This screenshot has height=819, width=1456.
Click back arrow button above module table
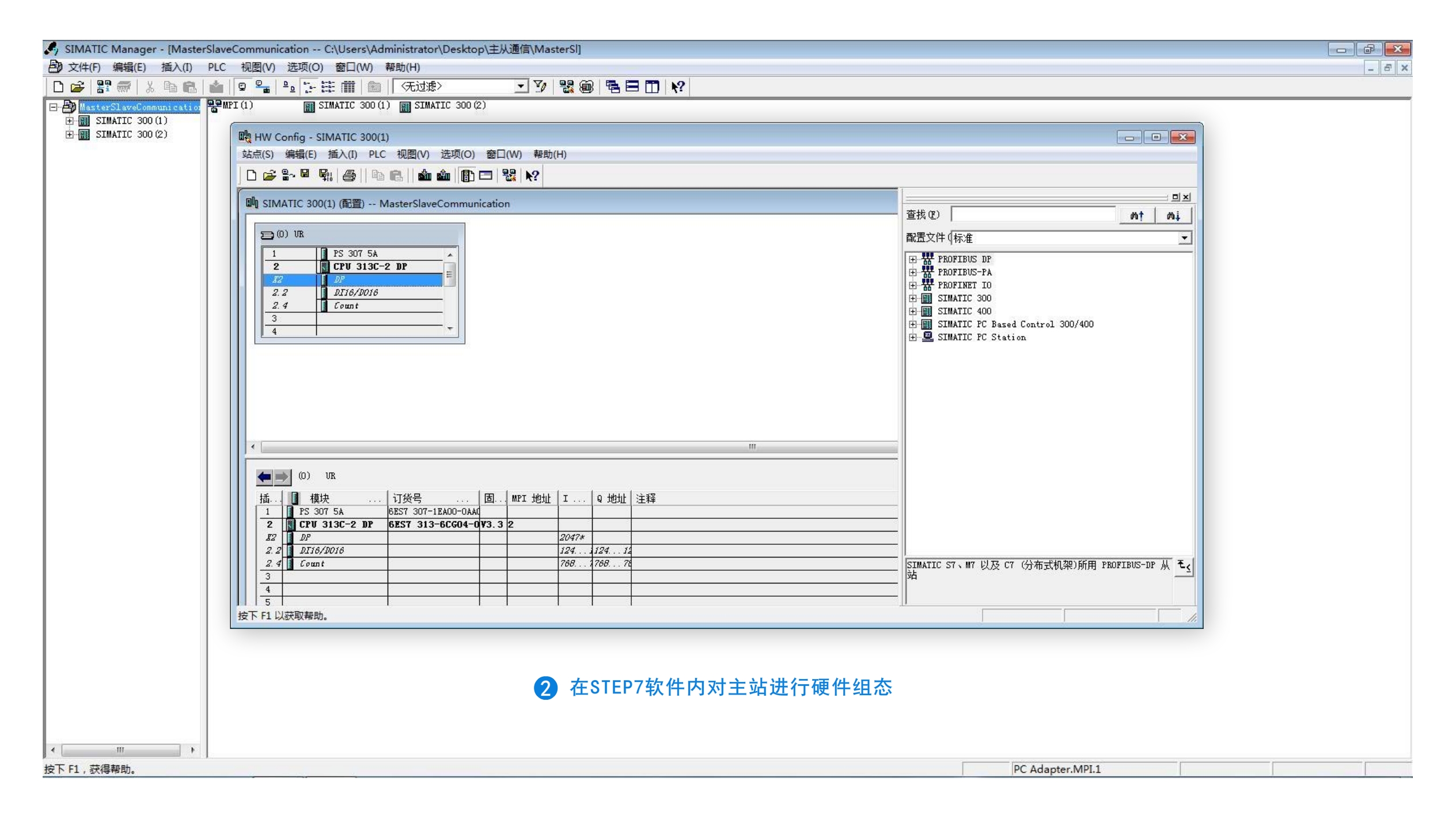click(x=264, y=477)
